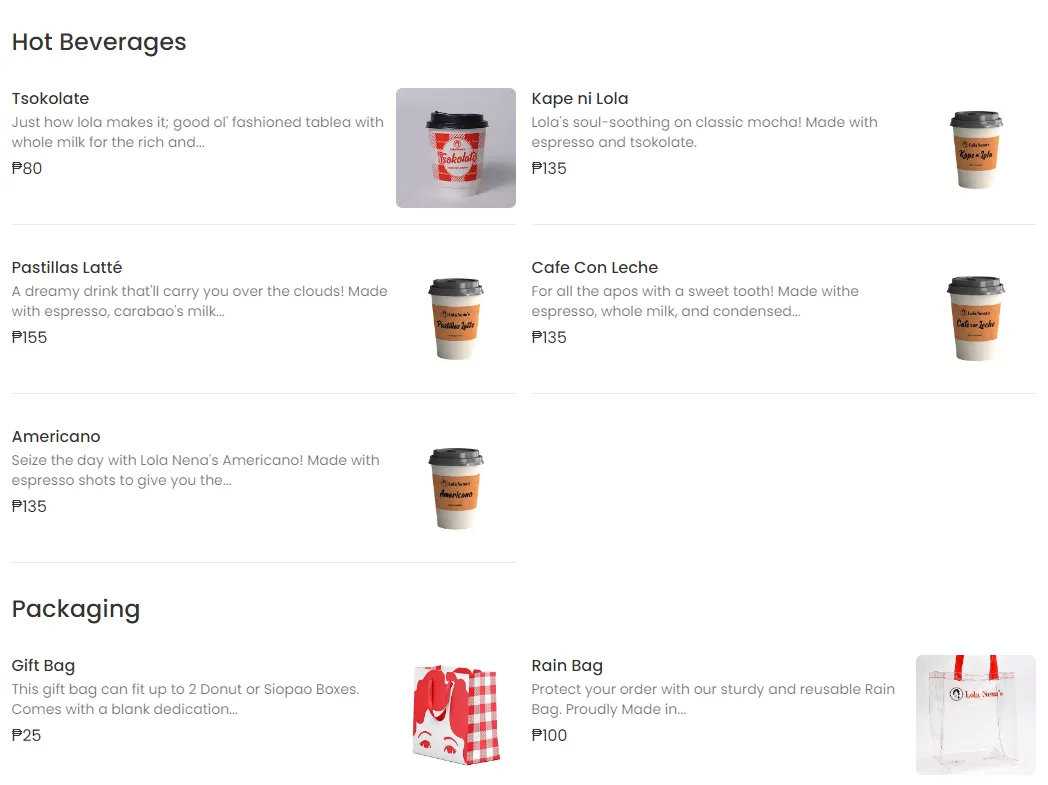This screenshot has height=785, width=1048.
Task: Click the Hot Beverages section heading
Action: click(x=99, y=42)
